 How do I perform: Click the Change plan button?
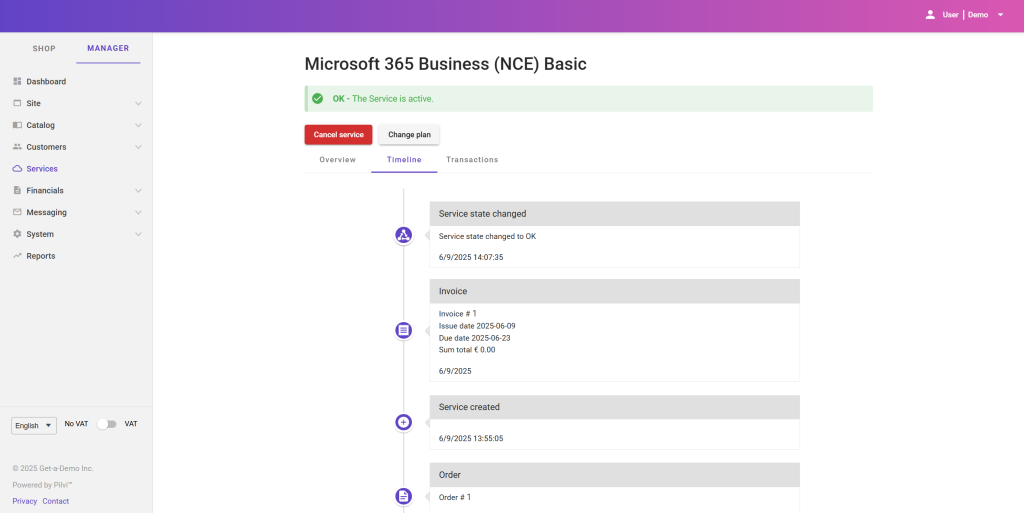(x=408, y=135)
